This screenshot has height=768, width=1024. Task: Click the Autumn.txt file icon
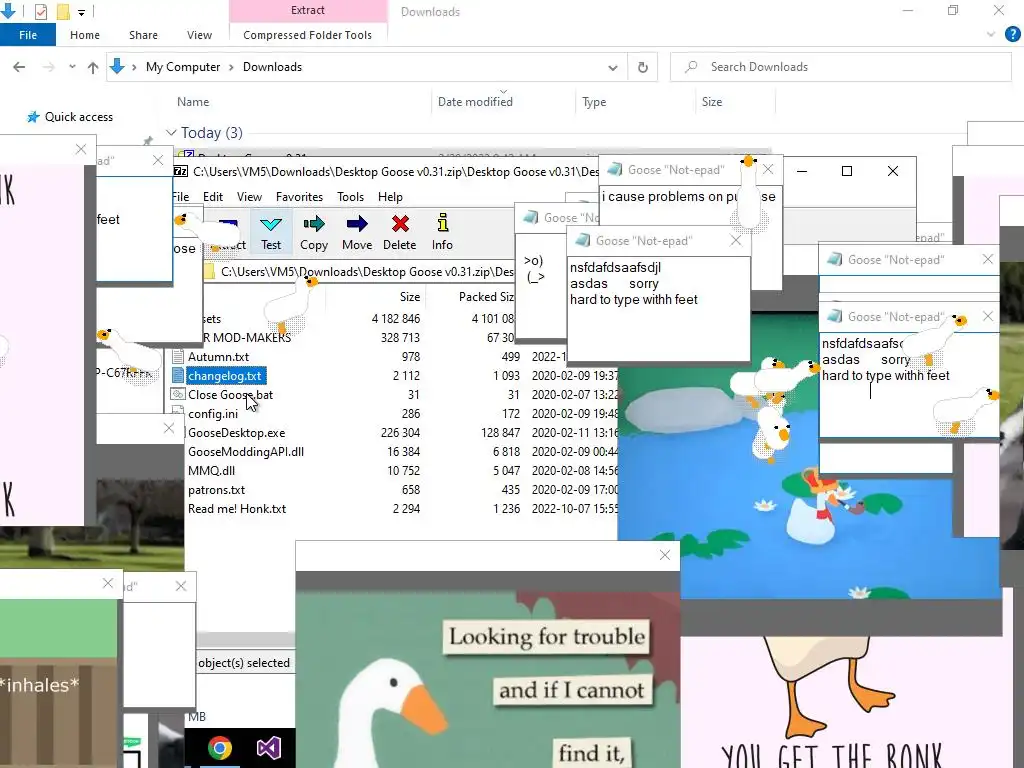178,357
